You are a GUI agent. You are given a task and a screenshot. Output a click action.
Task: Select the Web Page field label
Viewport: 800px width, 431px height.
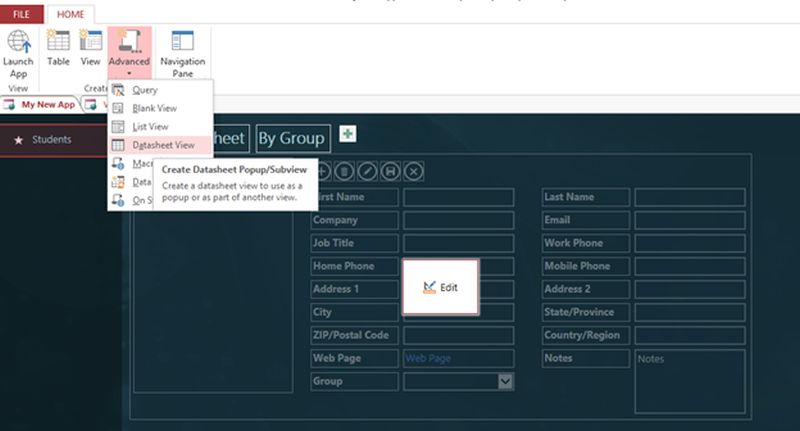tap(354, 358)
